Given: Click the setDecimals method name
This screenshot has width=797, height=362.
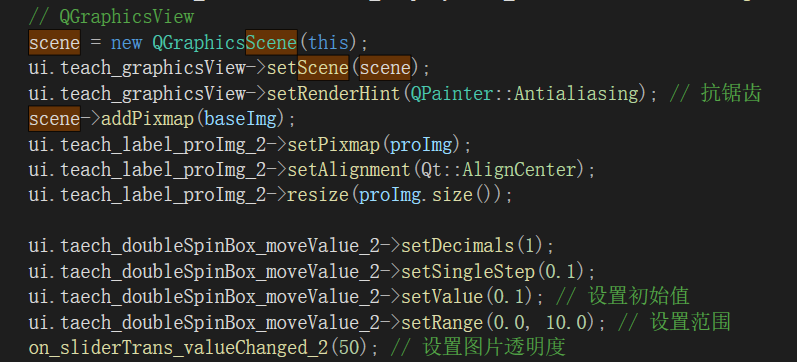Looking at the screenshot, I should (457, 246).
